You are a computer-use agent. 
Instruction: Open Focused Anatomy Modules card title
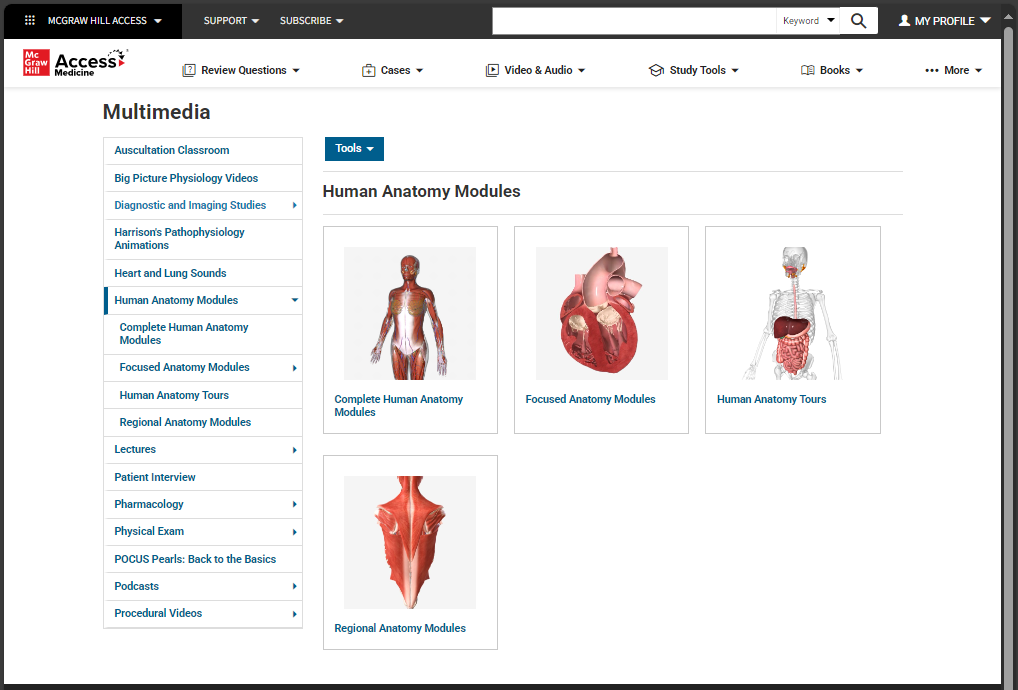(590, 399)
